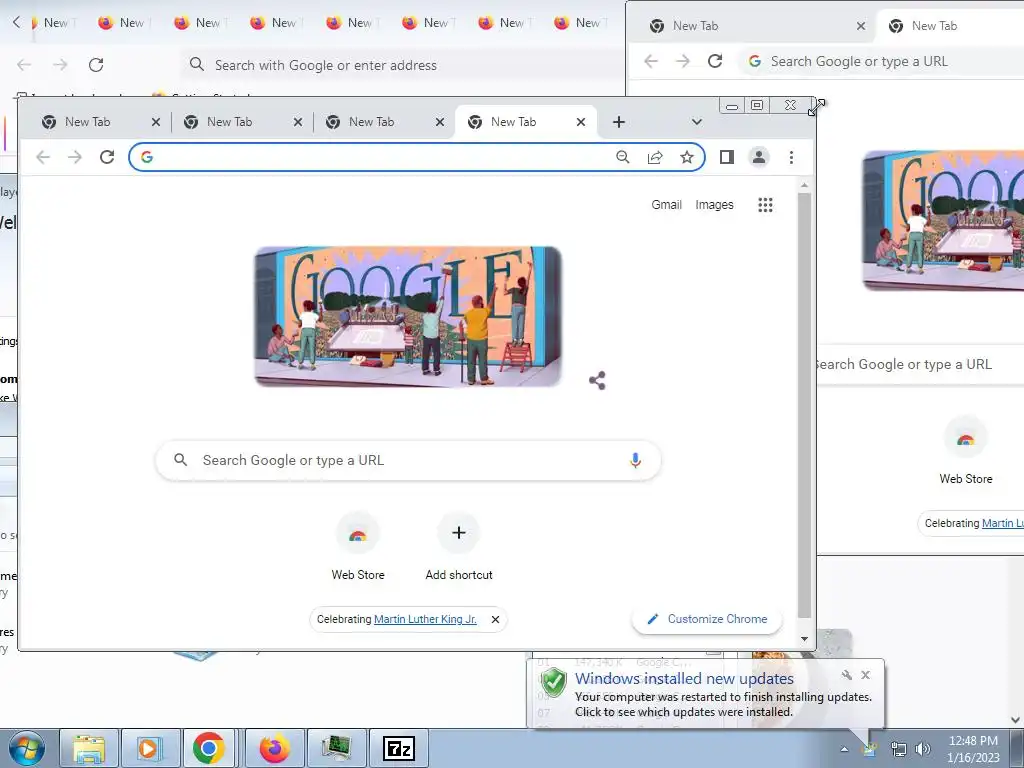Click the zoom magnifier icon in the address bar

(x=622, y=157)
